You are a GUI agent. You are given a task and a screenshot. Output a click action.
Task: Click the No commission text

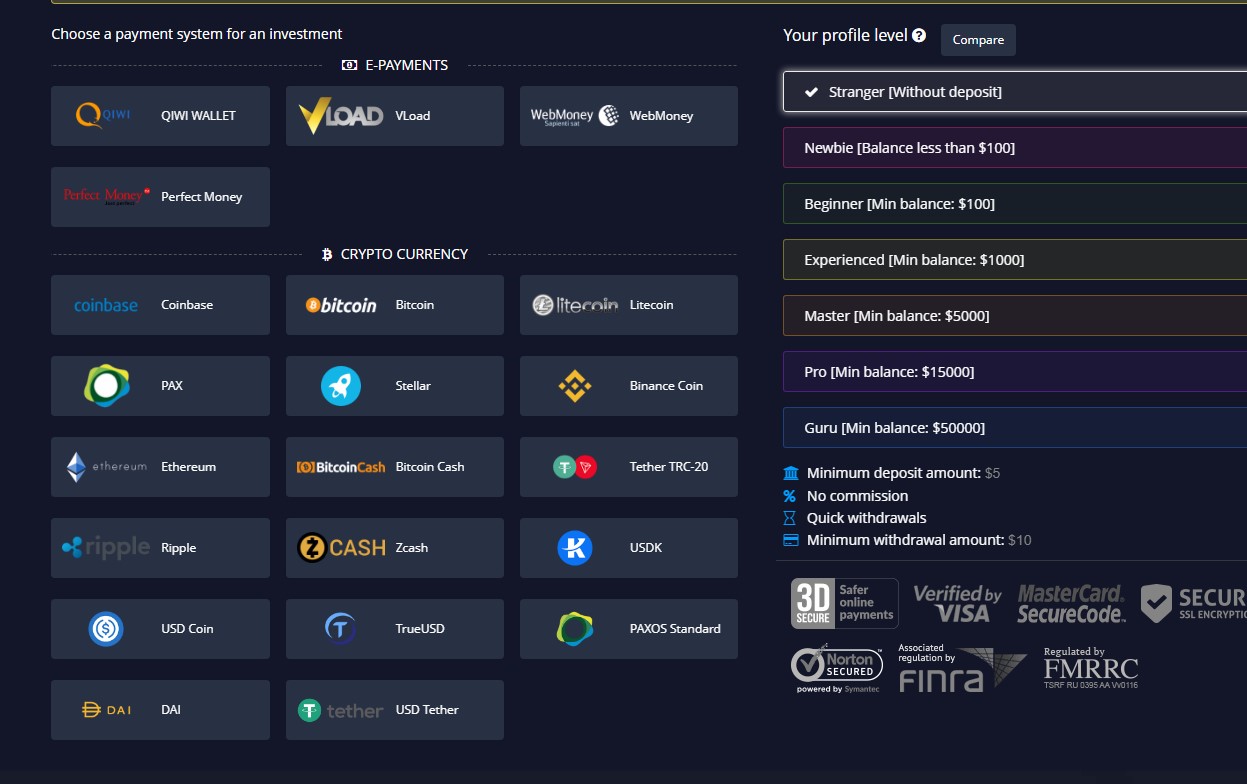click(857, 496)
